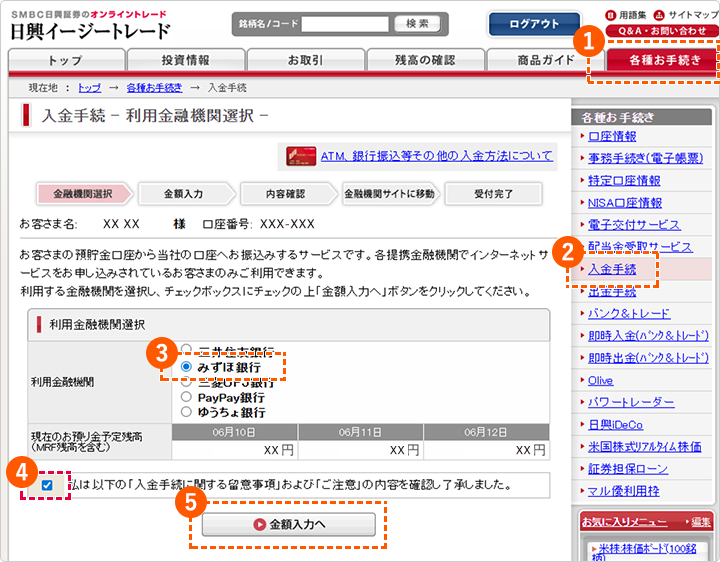Select PayPay銀行 radio button

(x=186, y=396)
